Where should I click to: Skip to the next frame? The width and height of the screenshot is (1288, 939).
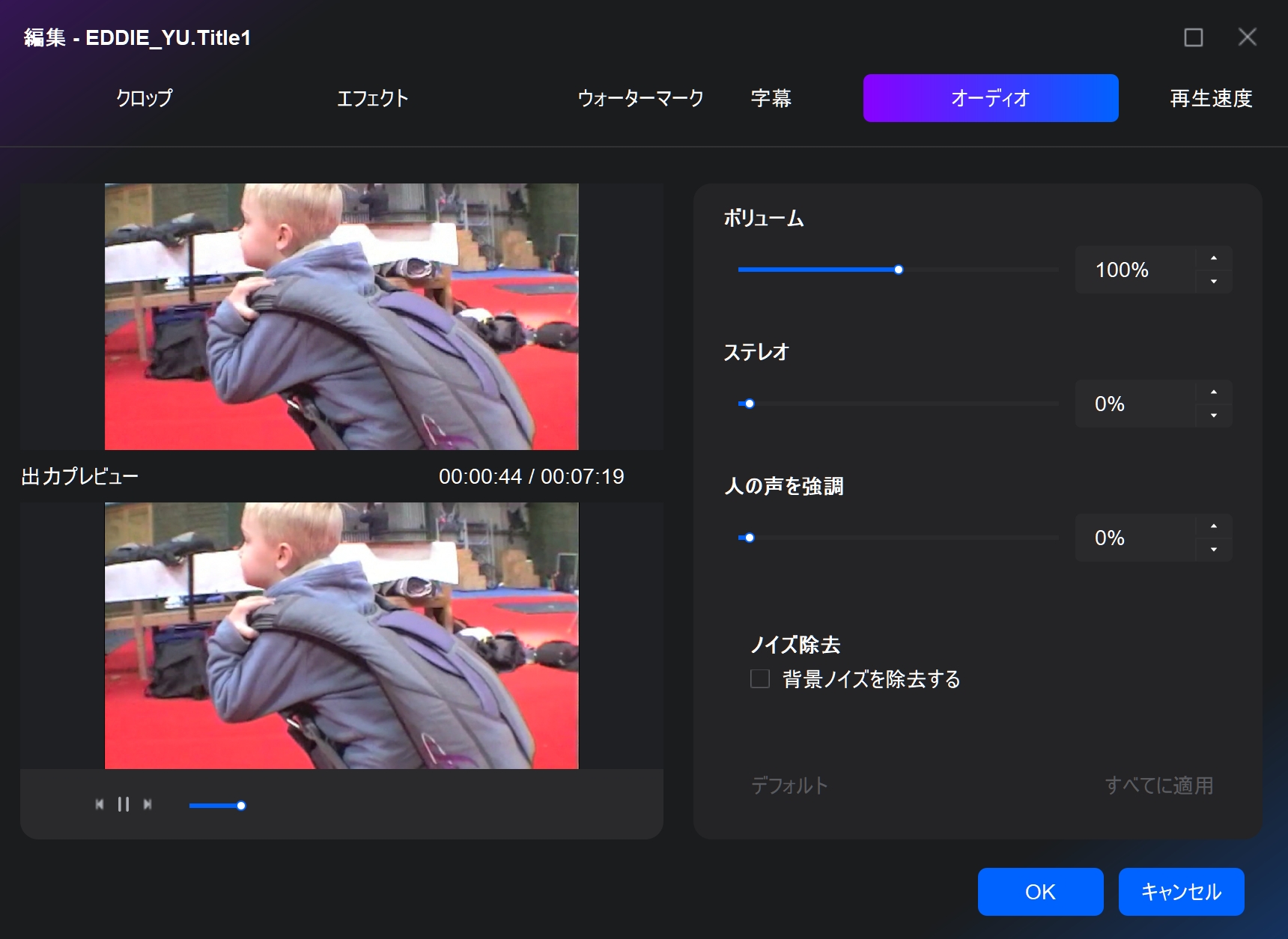coord(148,804)
